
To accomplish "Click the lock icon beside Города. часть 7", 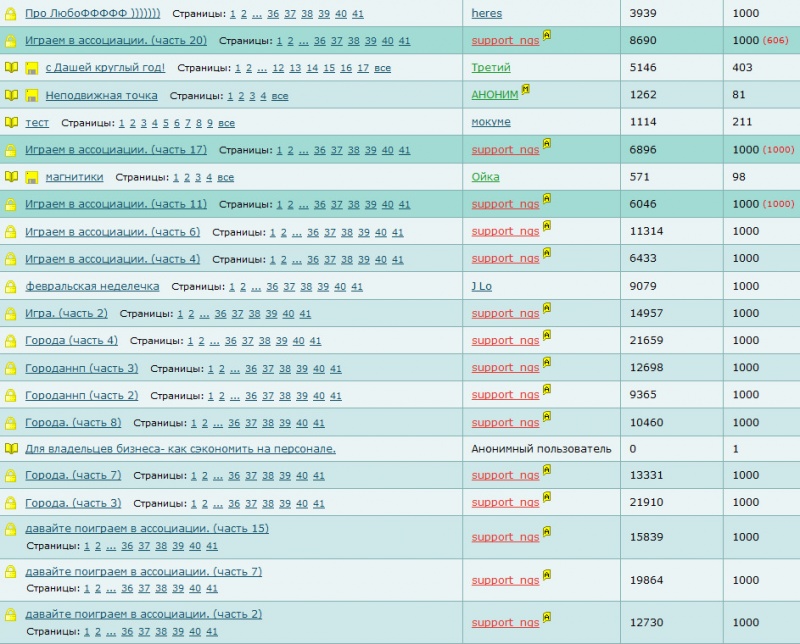I will (x=10, y=476).
